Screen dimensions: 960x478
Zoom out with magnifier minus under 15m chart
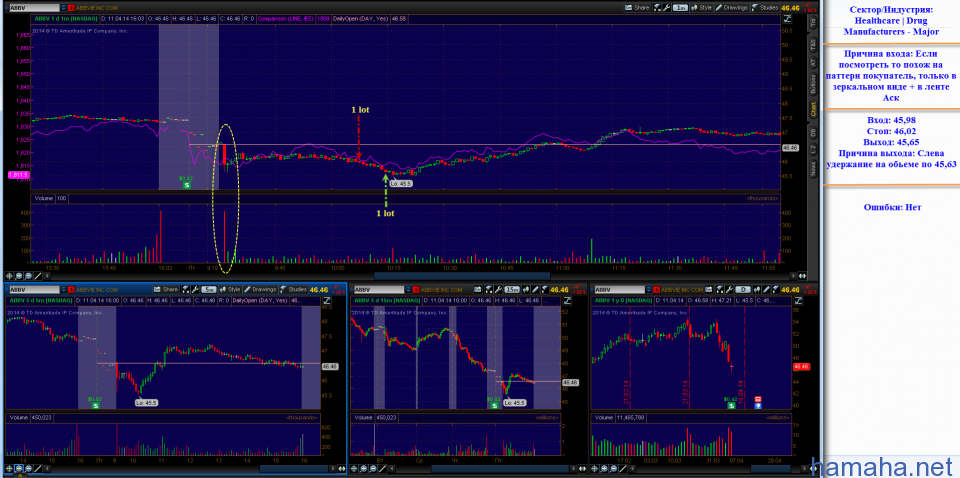[373, 468]
